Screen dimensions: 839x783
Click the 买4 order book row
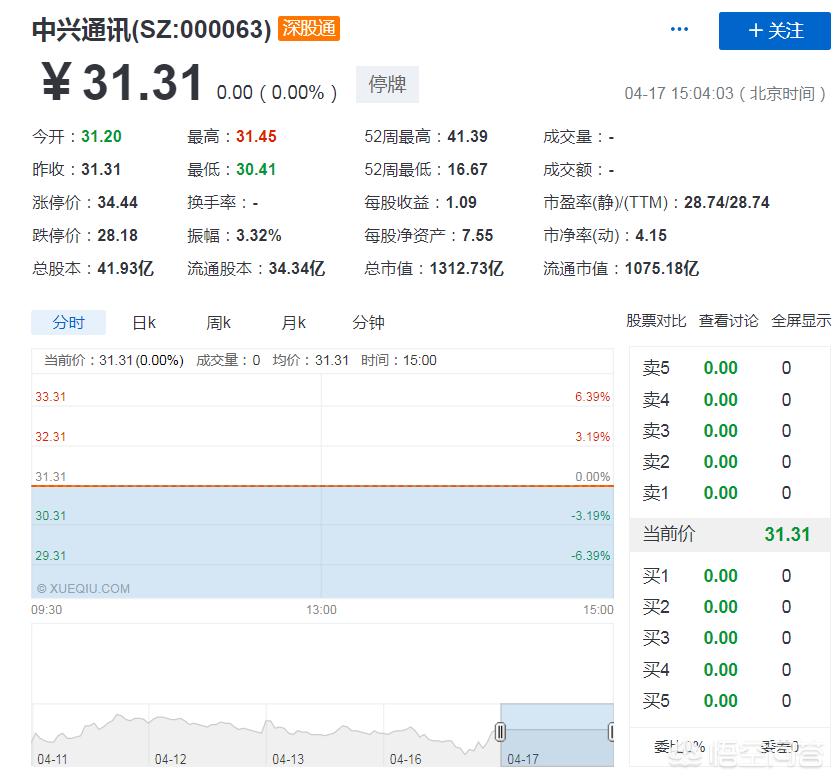730,670
